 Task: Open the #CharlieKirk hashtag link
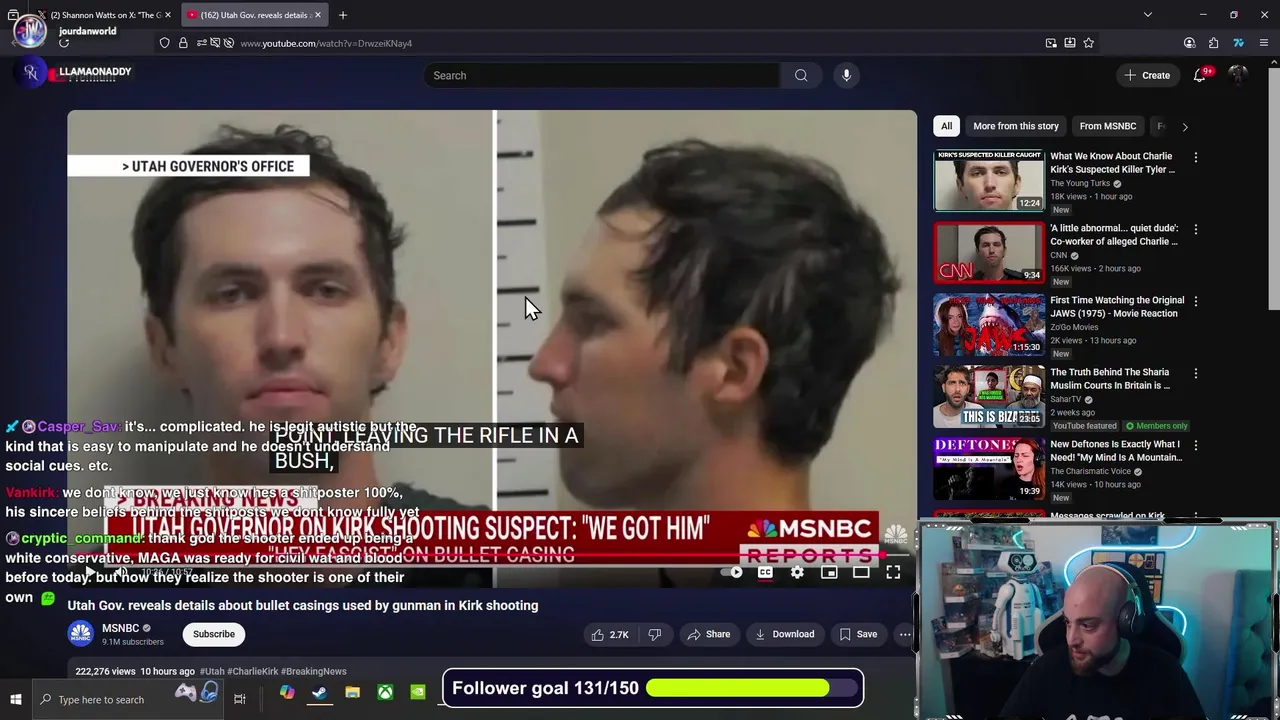[x=253, y=671]
